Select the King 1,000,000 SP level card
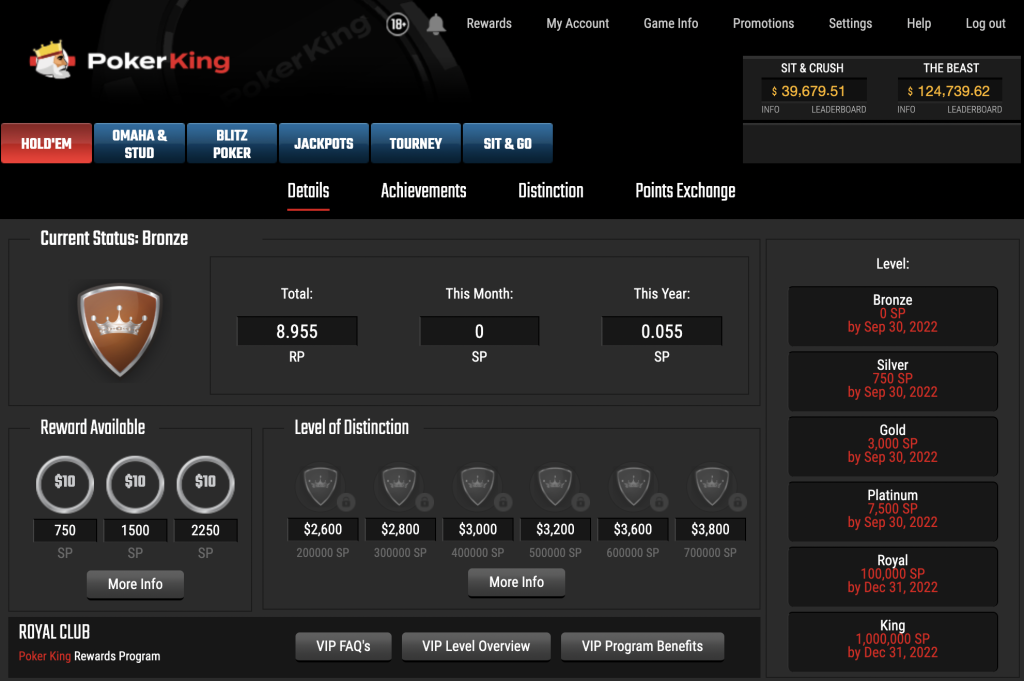Screen dimensions: 1024x681 point(893,642)
